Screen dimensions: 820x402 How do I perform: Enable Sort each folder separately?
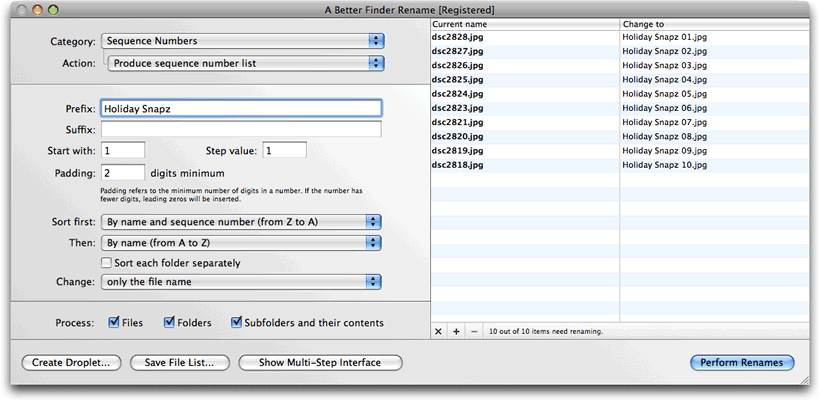pyautogui.click(x=107, y=262)
